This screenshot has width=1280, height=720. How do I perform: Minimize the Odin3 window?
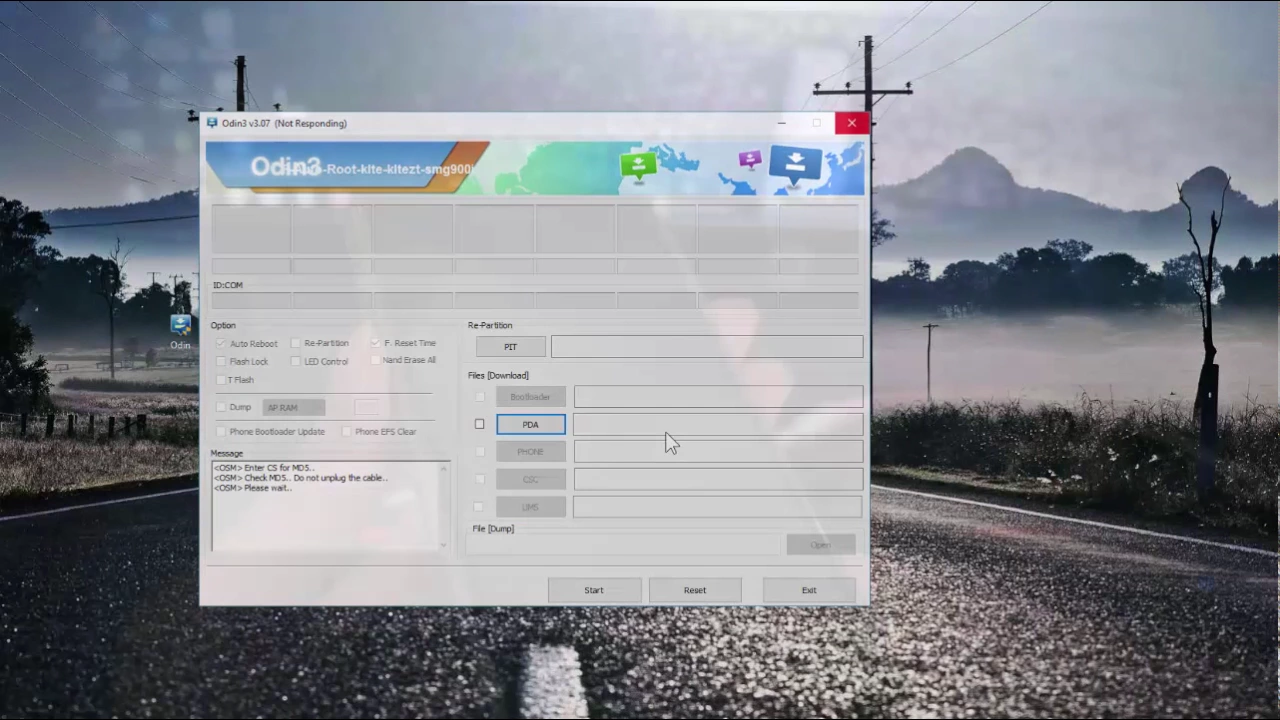(x=782, y=123)
